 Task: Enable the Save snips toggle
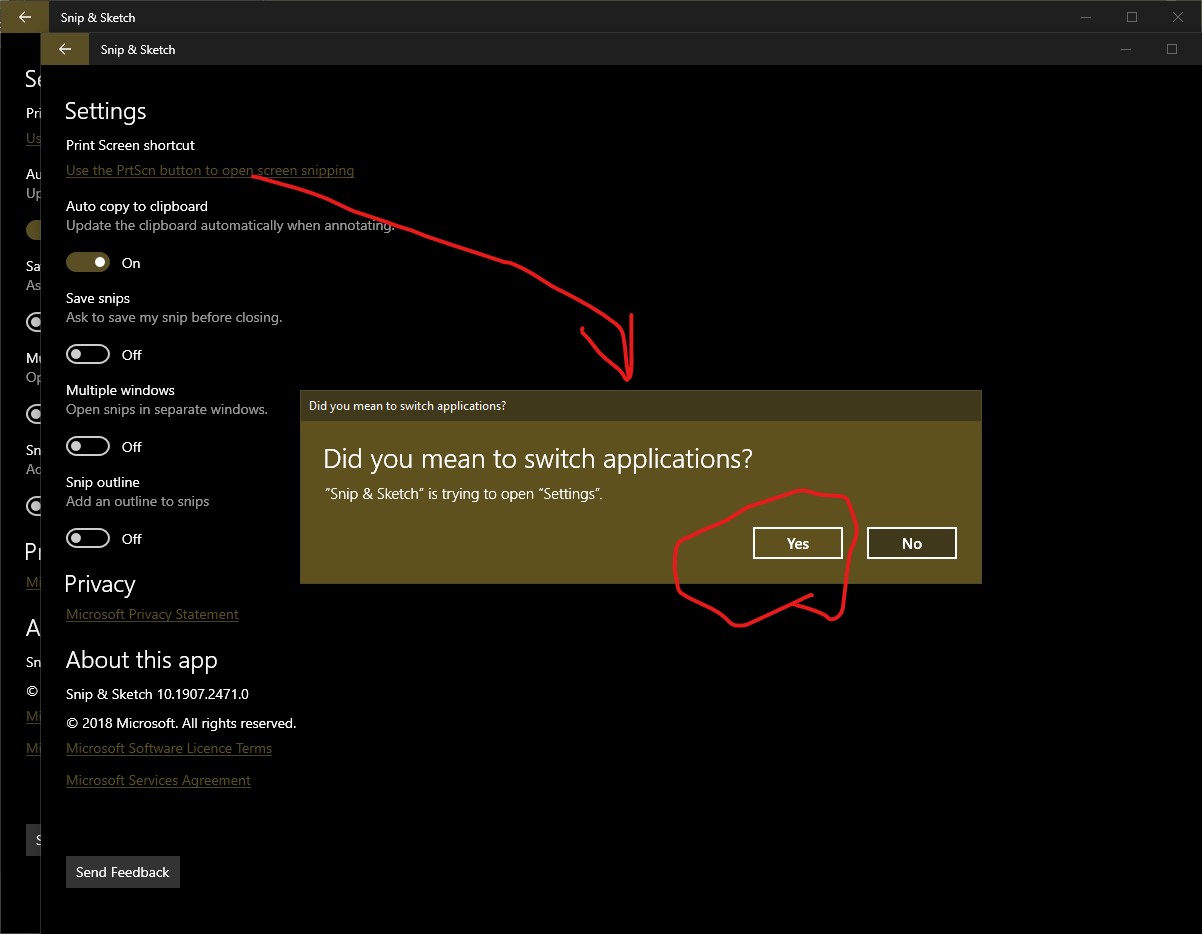point(88,354)
